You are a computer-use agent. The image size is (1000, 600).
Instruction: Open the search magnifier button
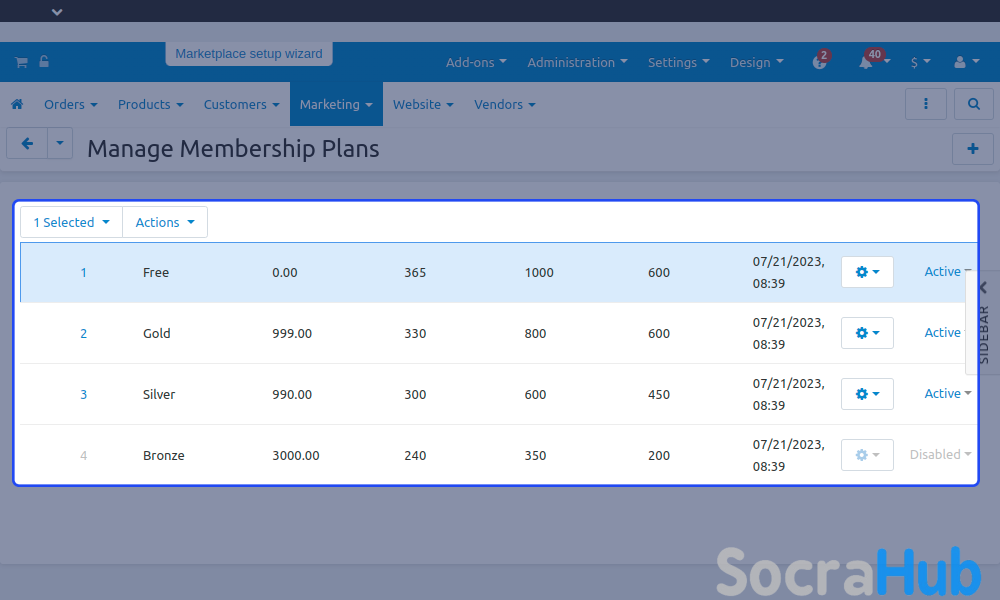(x=973, y=104)
